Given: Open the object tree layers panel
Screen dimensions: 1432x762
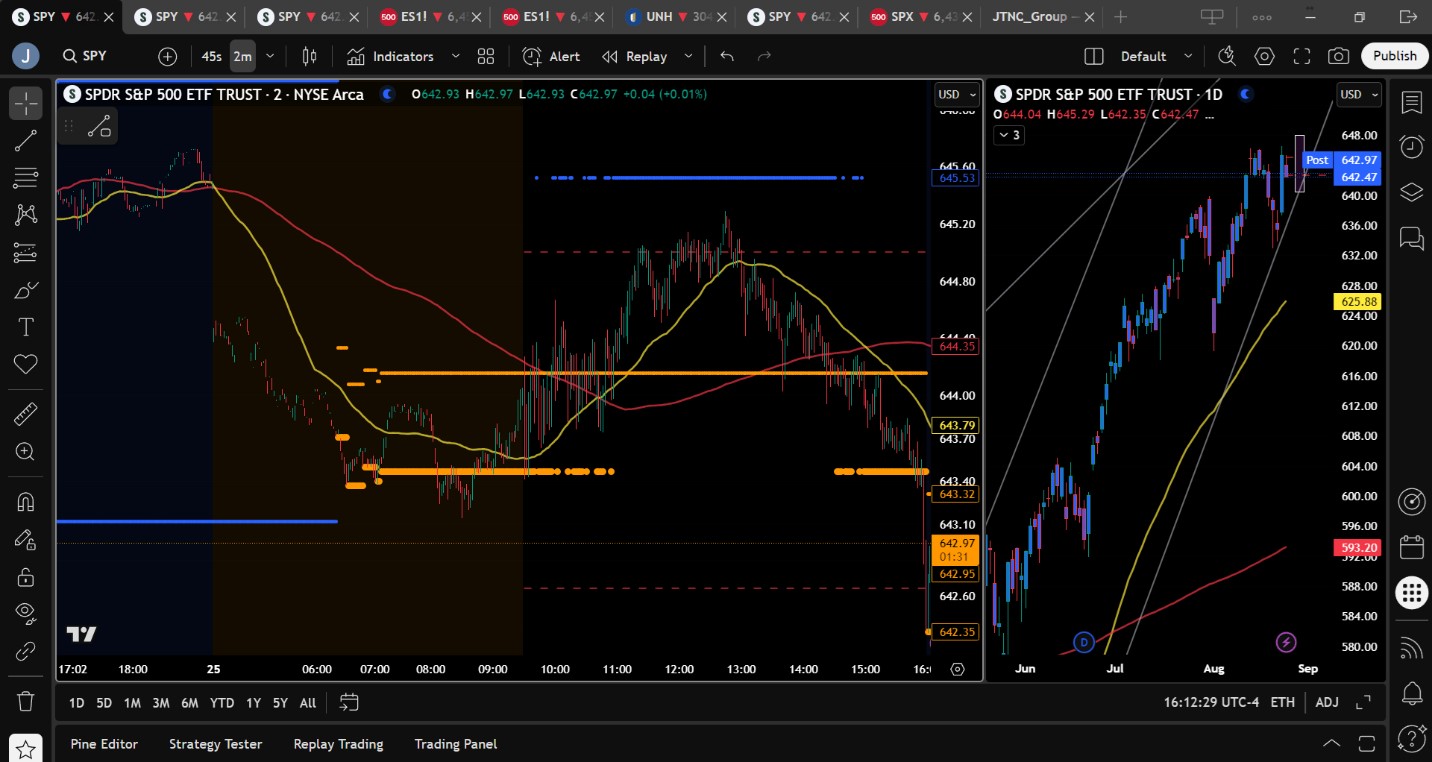Looking at the screenshot, I should (1411, 192).
